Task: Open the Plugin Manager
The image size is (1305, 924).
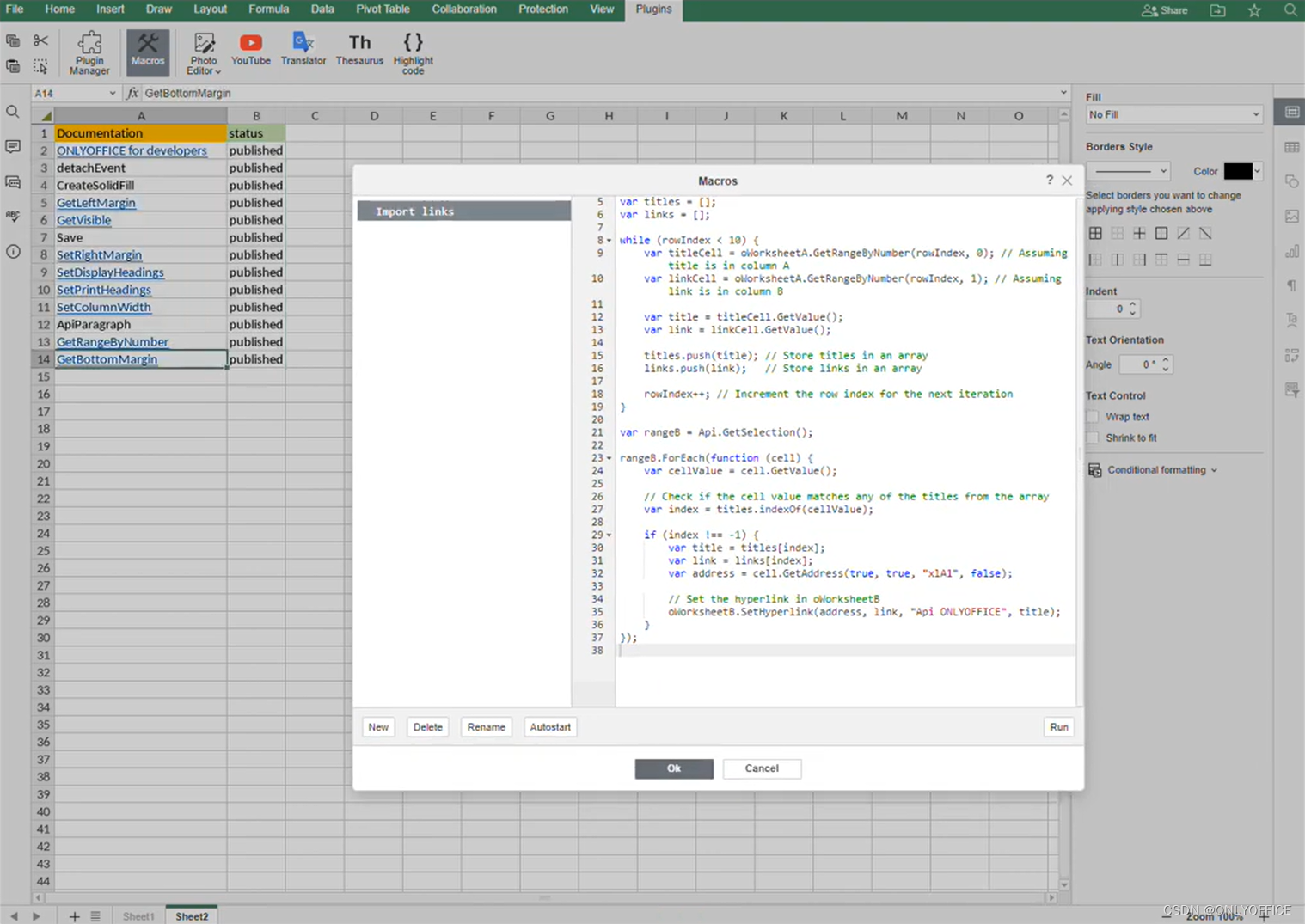Action: click(89, 53)
